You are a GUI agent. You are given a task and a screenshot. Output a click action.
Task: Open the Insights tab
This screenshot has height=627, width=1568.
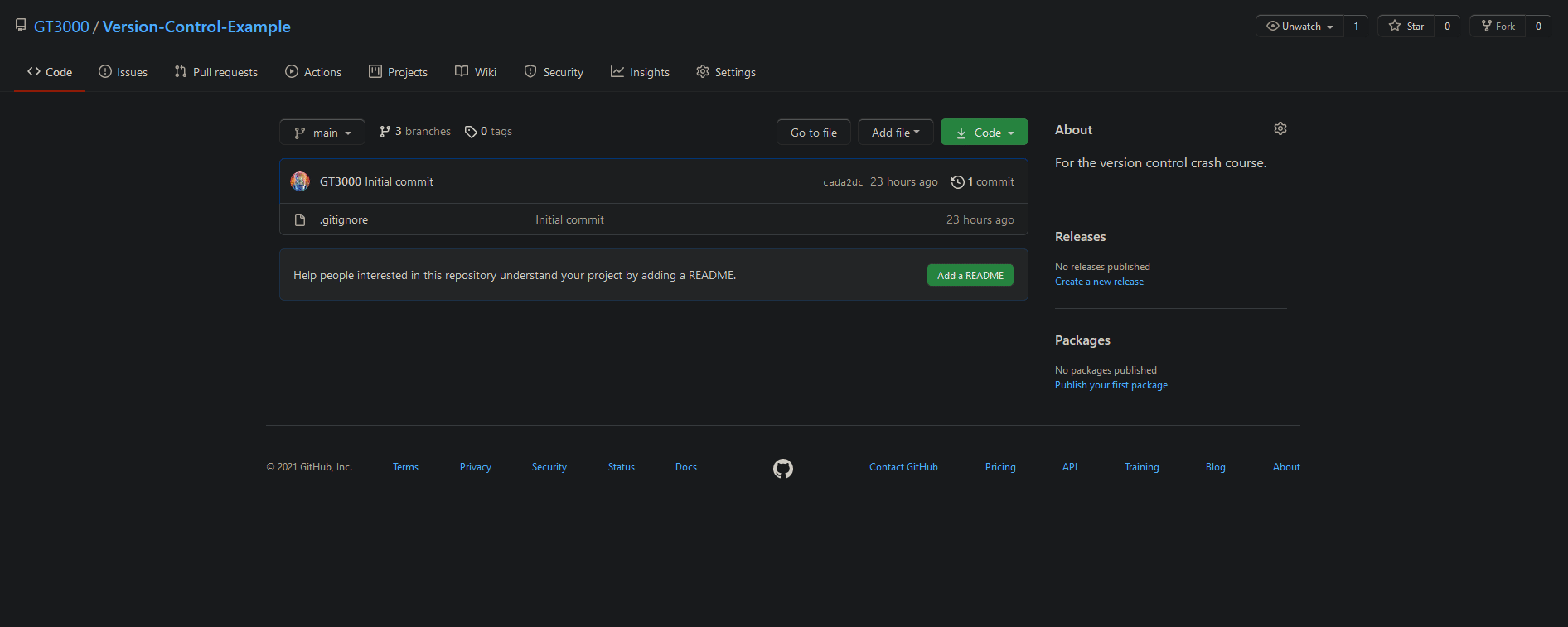point(640,72)
